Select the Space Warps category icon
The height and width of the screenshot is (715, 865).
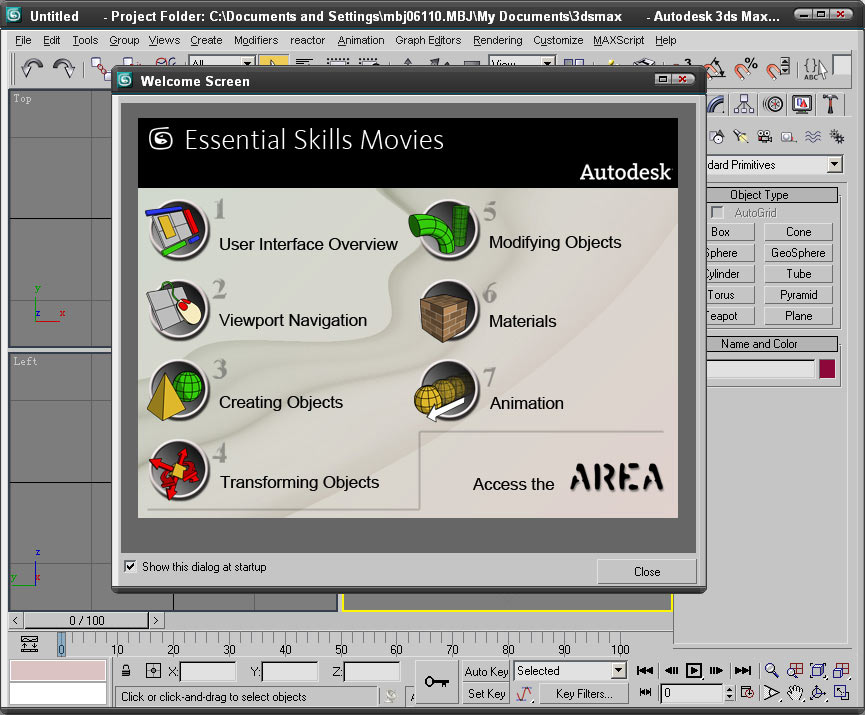click(813, 136)
